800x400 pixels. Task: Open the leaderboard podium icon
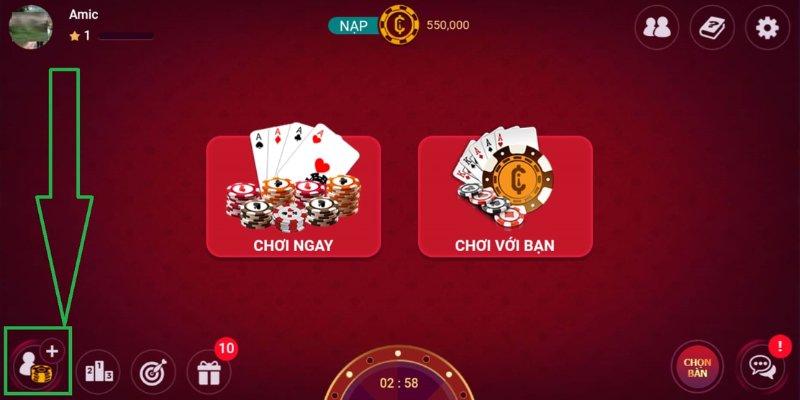(98, 372)
